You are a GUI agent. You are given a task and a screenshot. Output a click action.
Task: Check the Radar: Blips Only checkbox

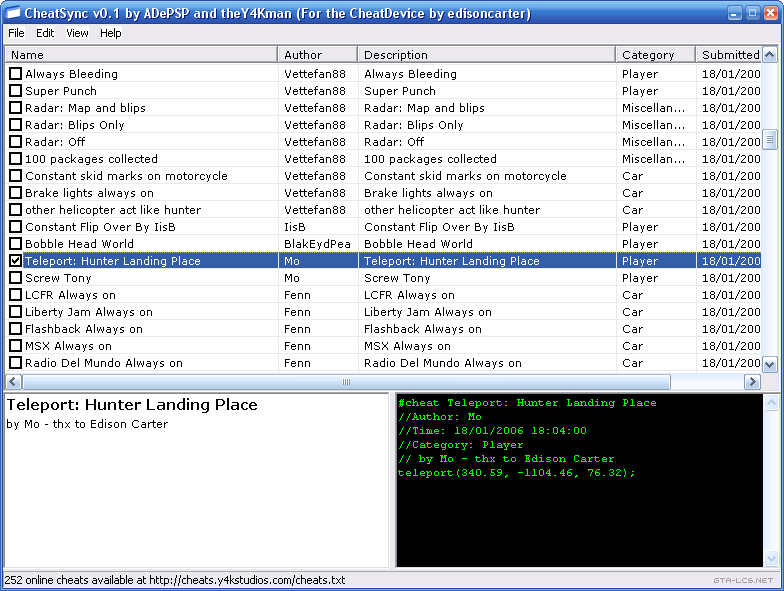click(16, 125)
